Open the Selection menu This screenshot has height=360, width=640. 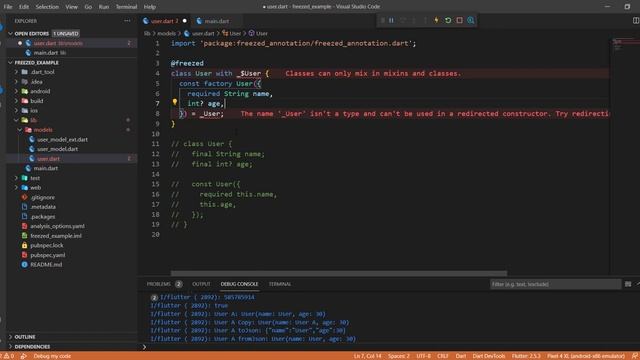pos(47,7)
